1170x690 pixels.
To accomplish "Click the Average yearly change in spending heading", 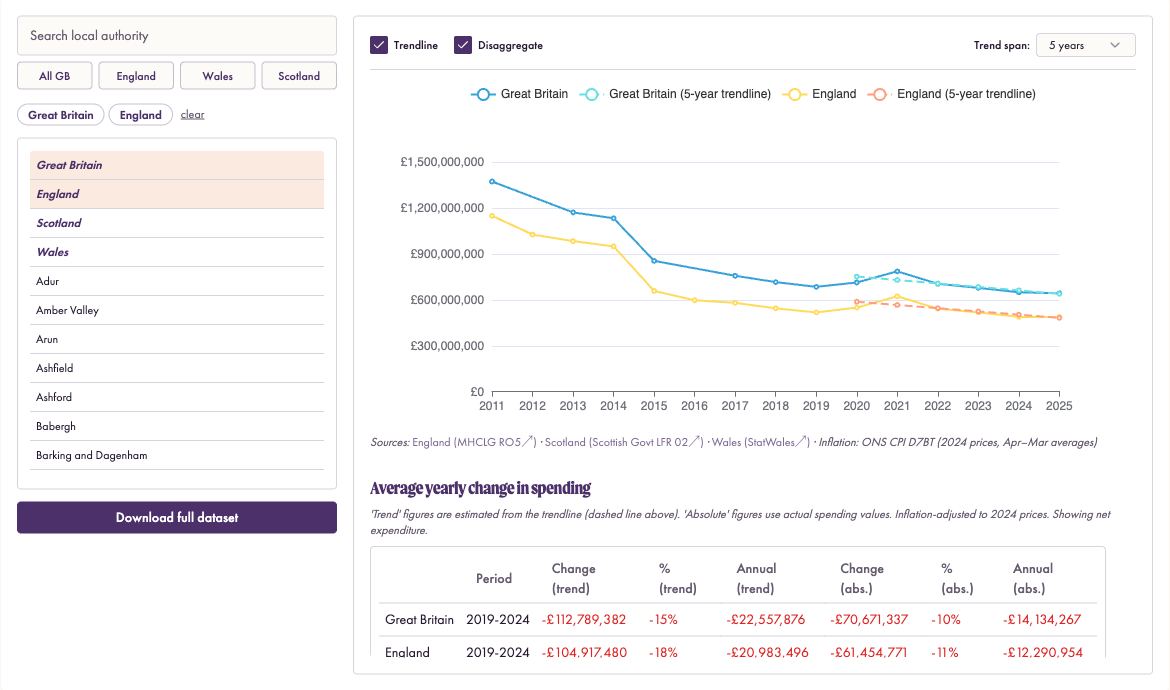I will pyautogui.click(x=481, y=489).
